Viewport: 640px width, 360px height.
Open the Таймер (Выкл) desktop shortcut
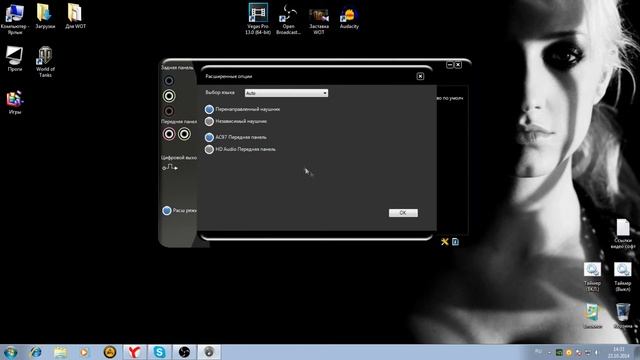(x=622, y=276)
